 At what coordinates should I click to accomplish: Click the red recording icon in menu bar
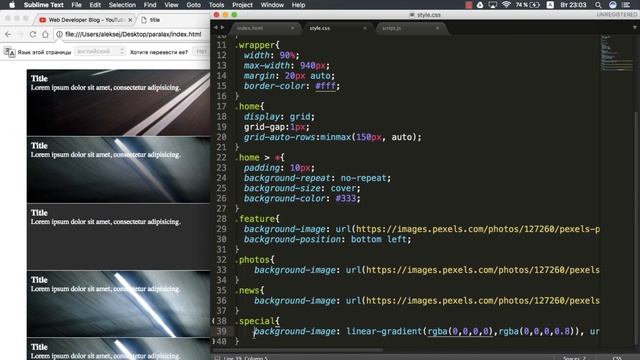click(469, 5)
